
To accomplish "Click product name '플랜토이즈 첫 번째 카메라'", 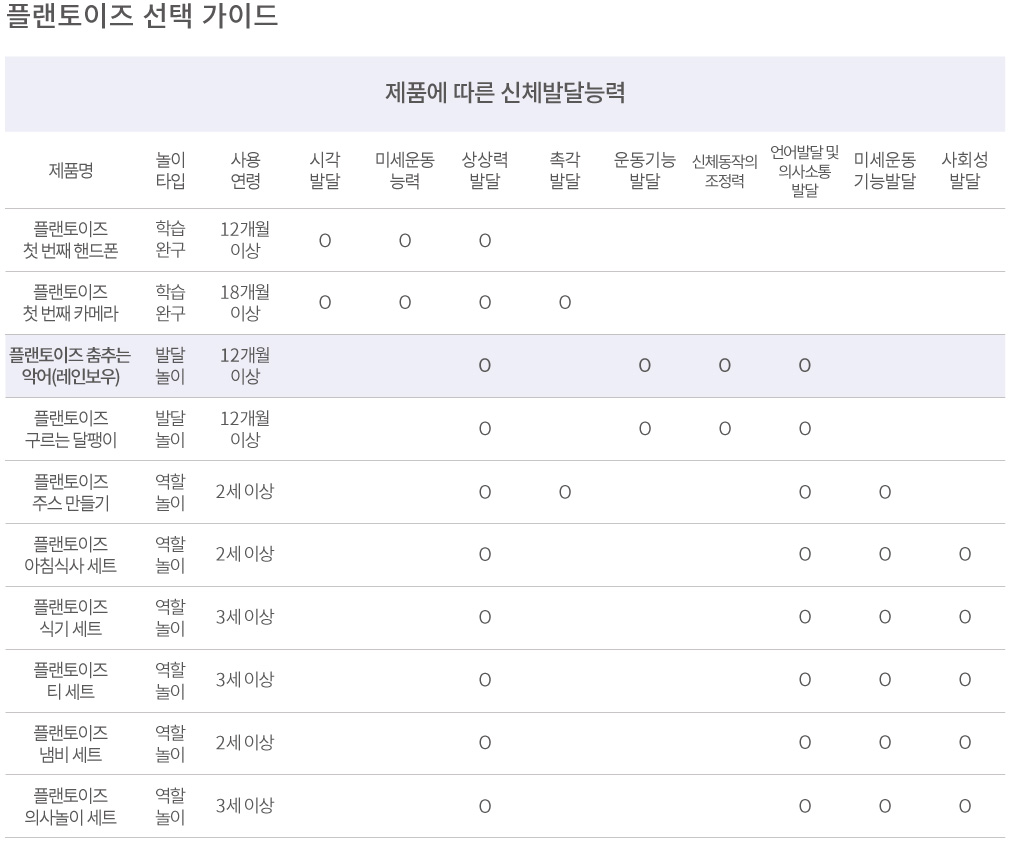I will [71, 303].
